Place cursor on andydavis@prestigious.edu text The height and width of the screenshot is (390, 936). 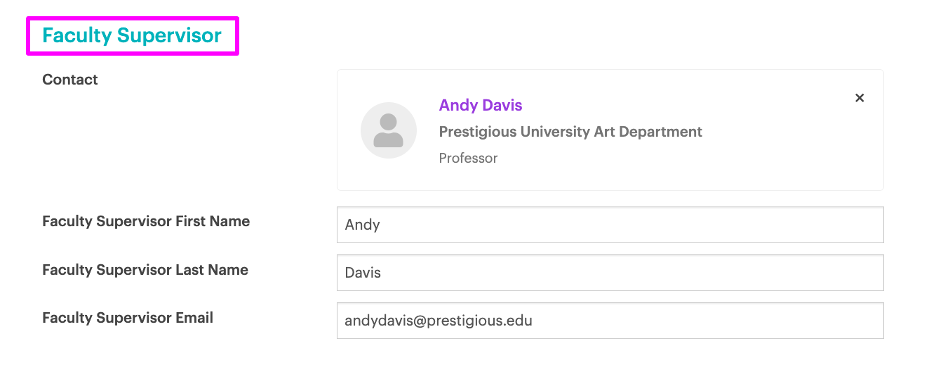tap(438, 321)
